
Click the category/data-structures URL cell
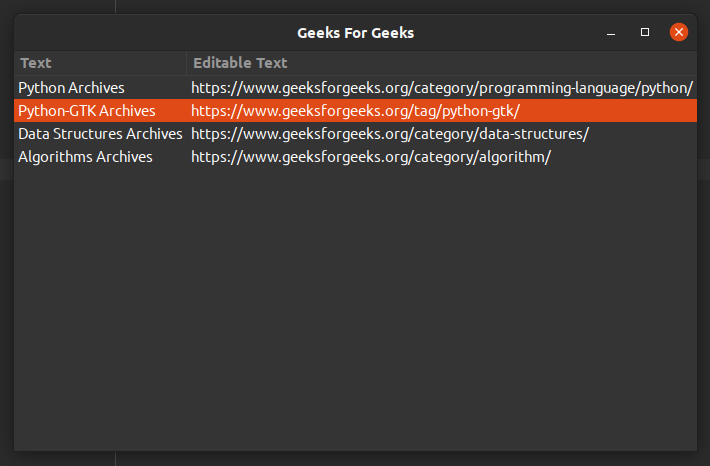point(390,134)
